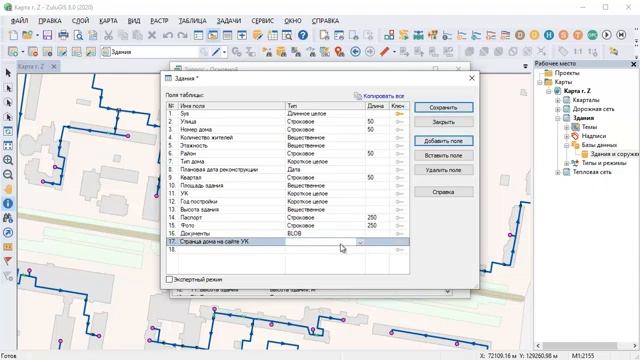Image resolution: width=640 pixels, height=360 pixels.
Task: Select the Количество жителей field row
Action: (288, 138)
